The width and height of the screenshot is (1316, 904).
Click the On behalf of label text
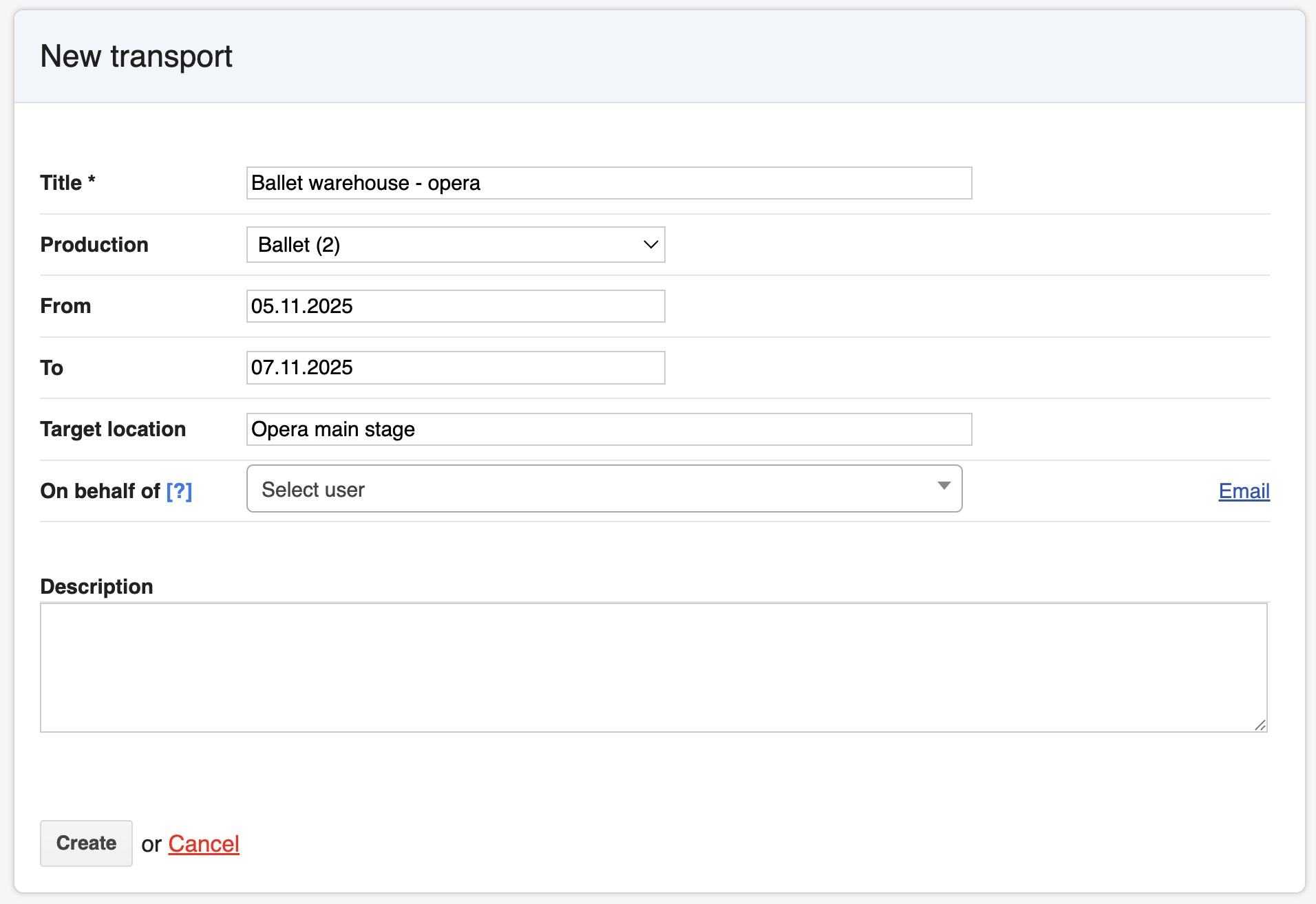[x=100, y=491]
